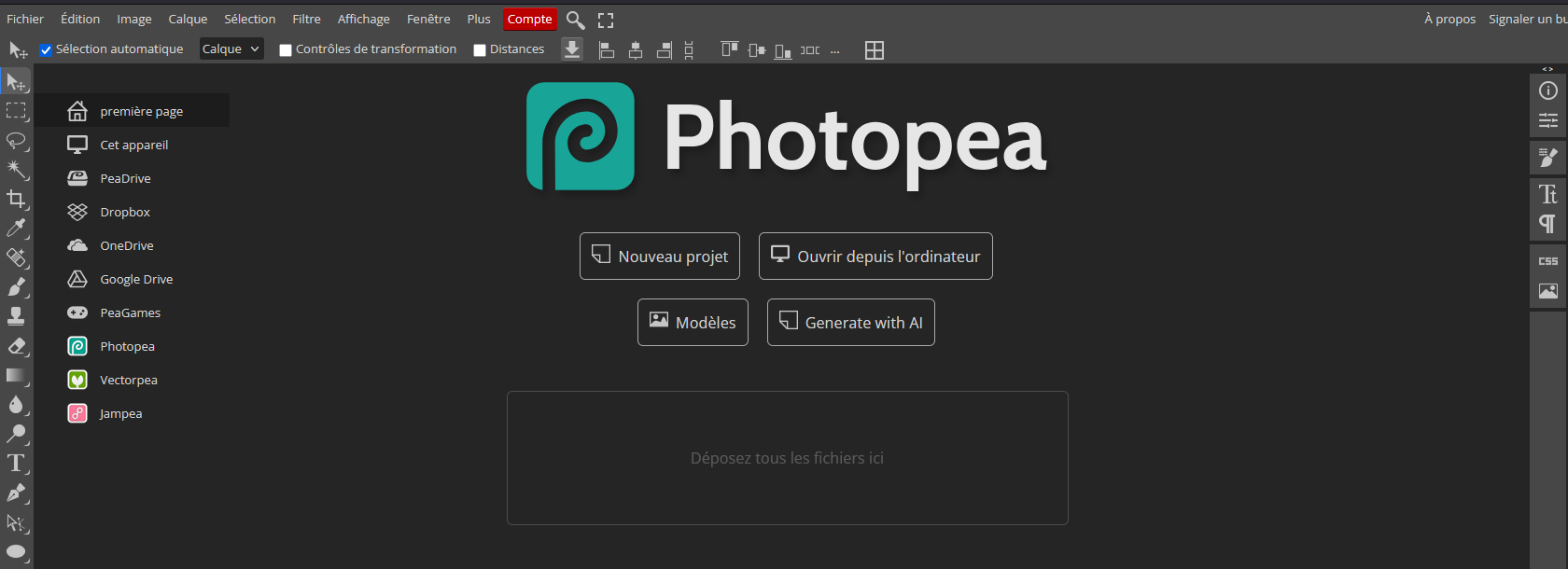Click the search magnifier icon in menu bar
The width and height of the screenshot is (1568, 569).
pyautogui.click(x=576, y=20)
